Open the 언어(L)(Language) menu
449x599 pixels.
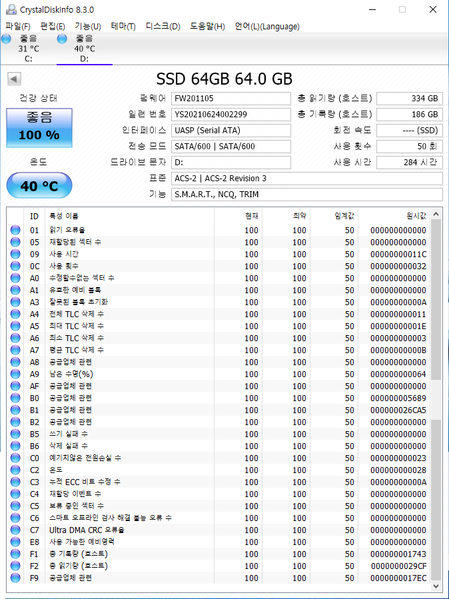[x=267, y=26]
